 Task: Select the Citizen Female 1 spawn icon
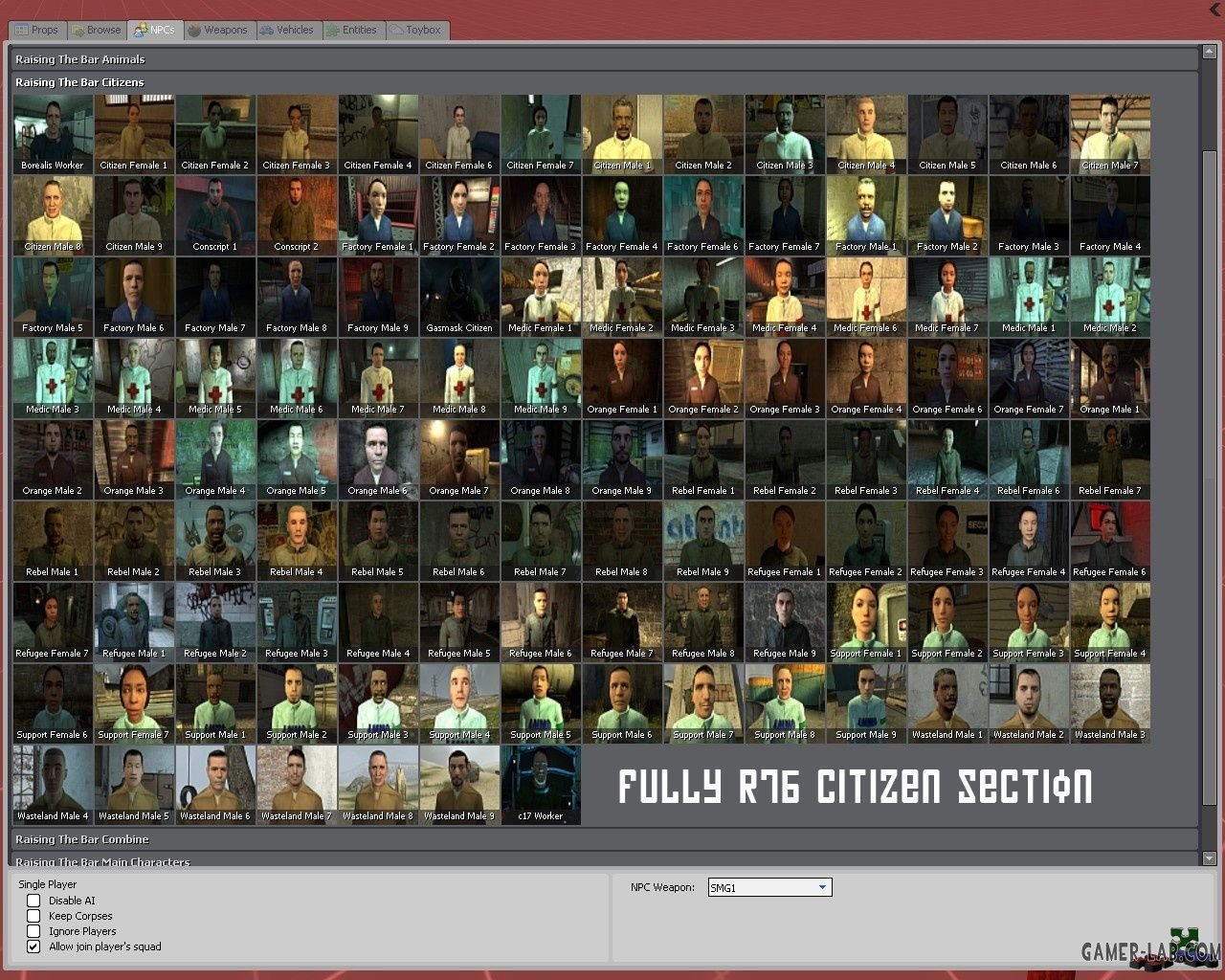(134, 134)
